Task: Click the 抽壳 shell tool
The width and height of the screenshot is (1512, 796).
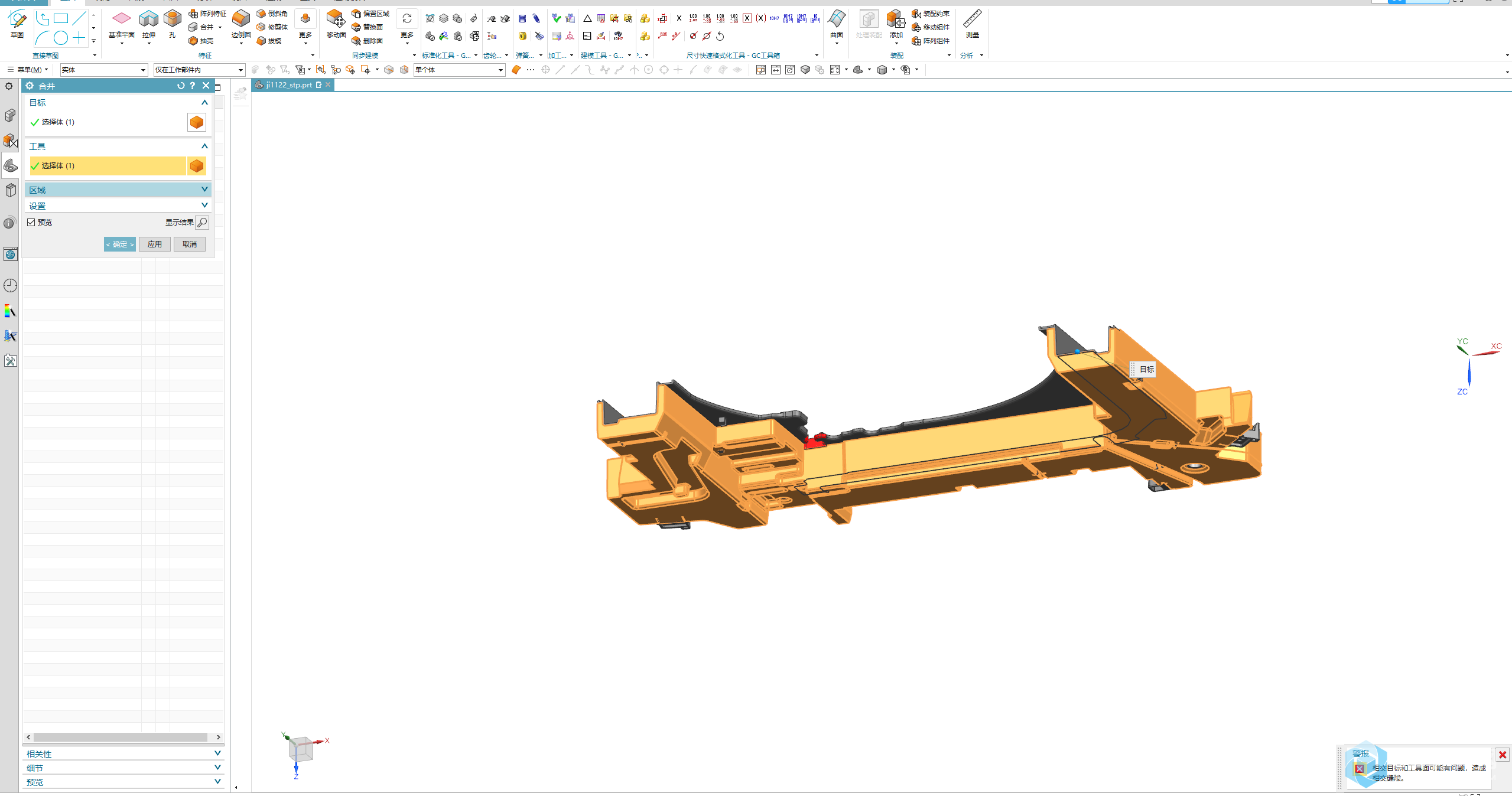Action: pos(201,41)
